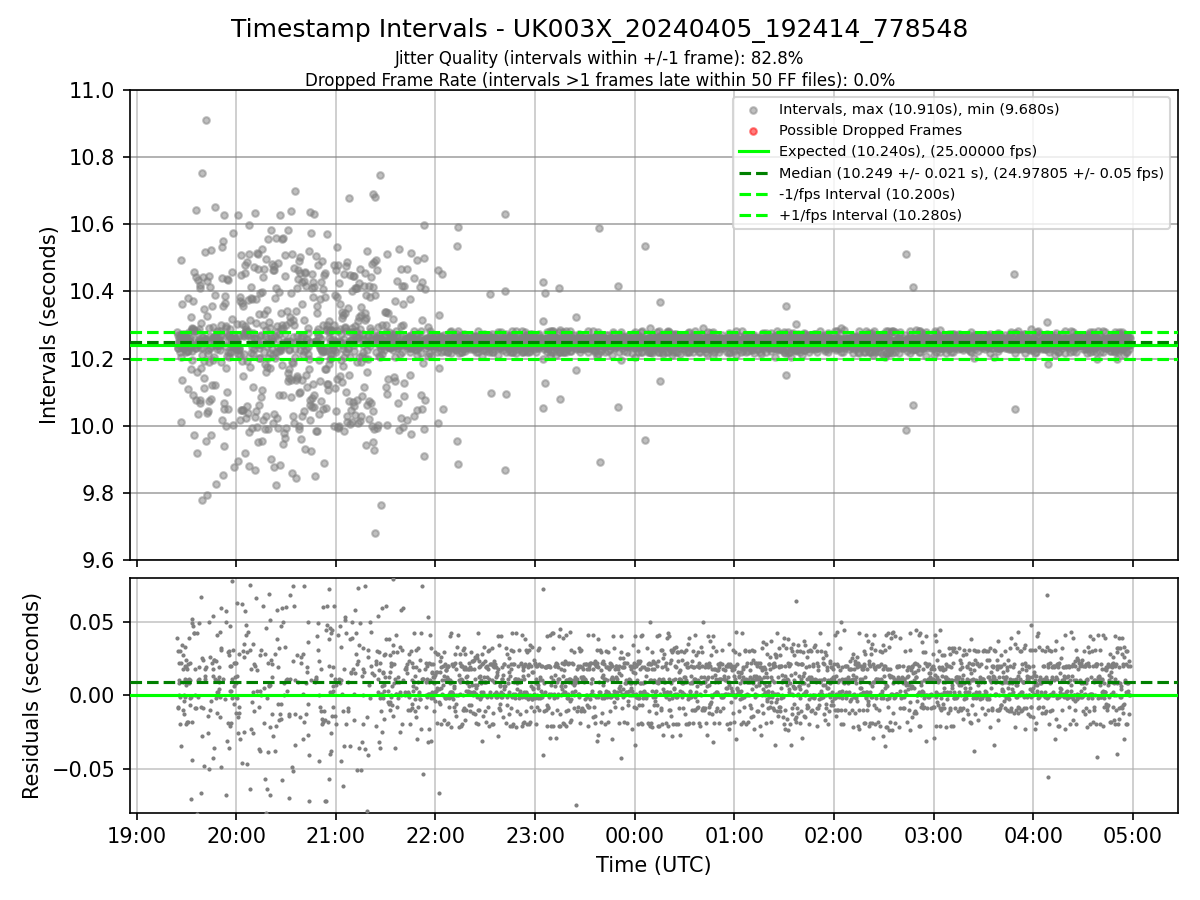Click the x-axis tick label 20:00
The image size is (1200, 900).
click(x=236, y=834)
